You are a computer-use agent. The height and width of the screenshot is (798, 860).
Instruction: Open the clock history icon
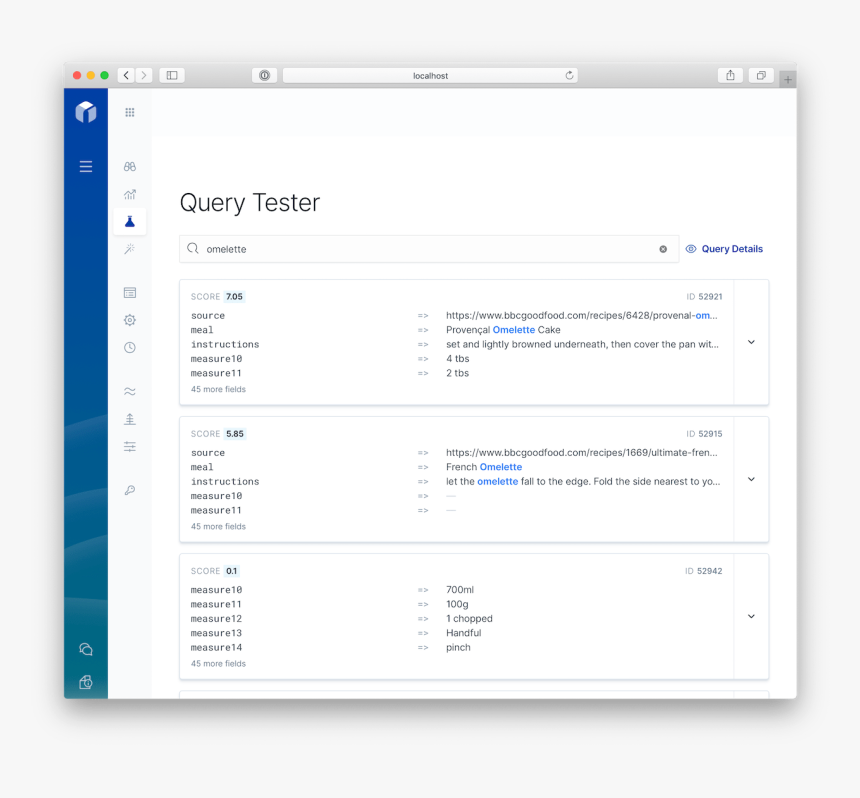click(129, 348)
